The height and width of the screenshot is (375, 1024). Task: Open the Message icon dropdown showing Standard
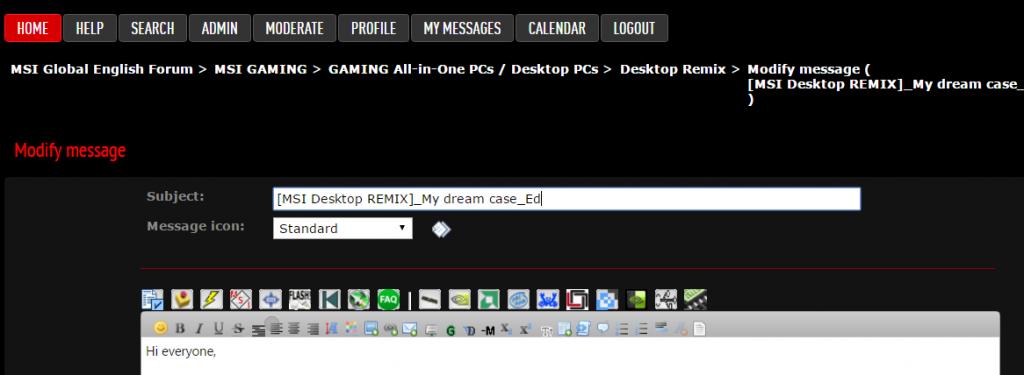click(x=343, y=229)
